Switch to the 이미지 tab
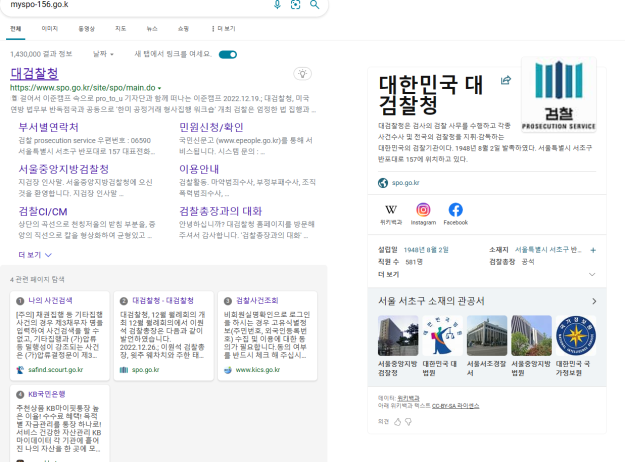This screenshot has height=462, width=625. (x=50, y=29)
